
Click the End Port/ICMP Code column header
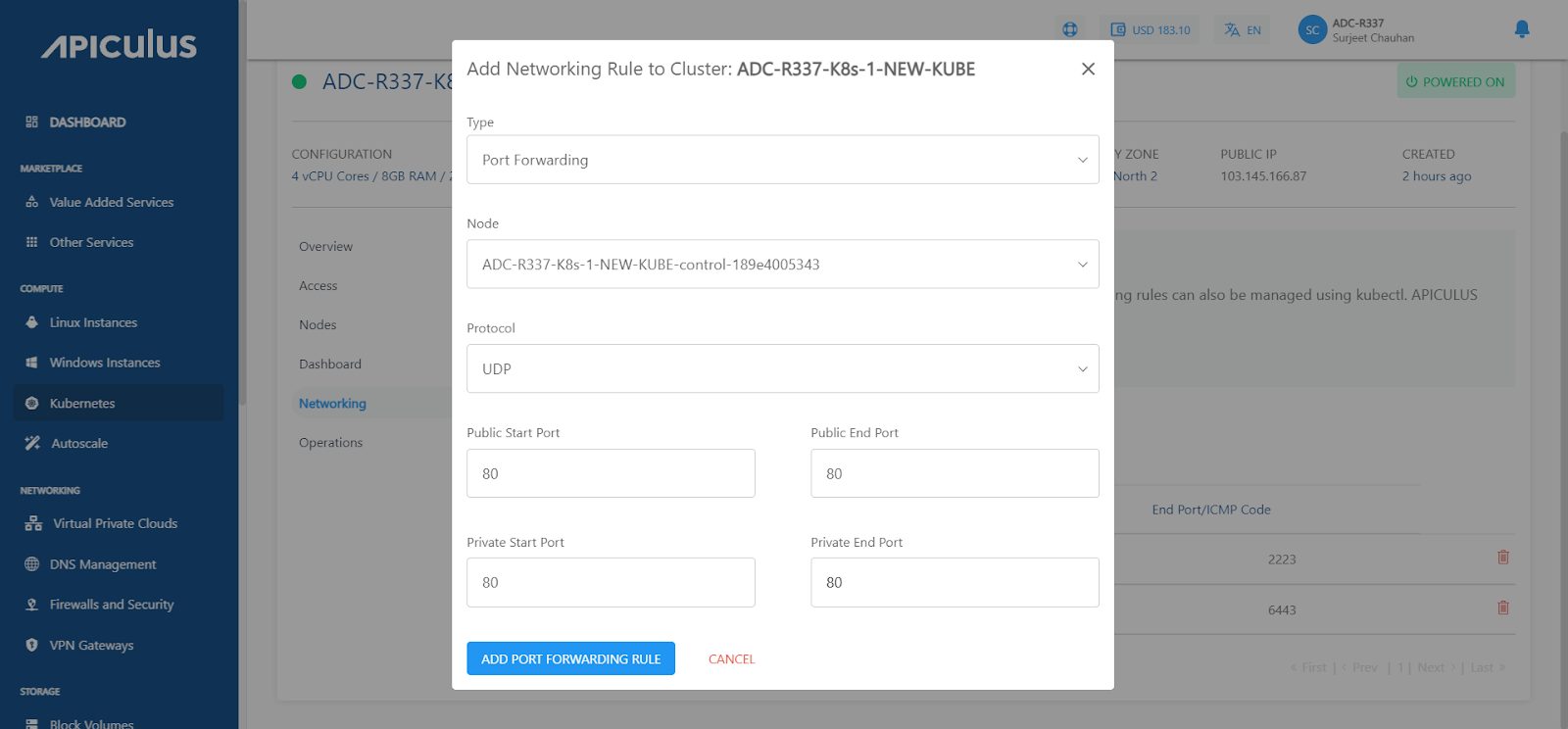1211,510
